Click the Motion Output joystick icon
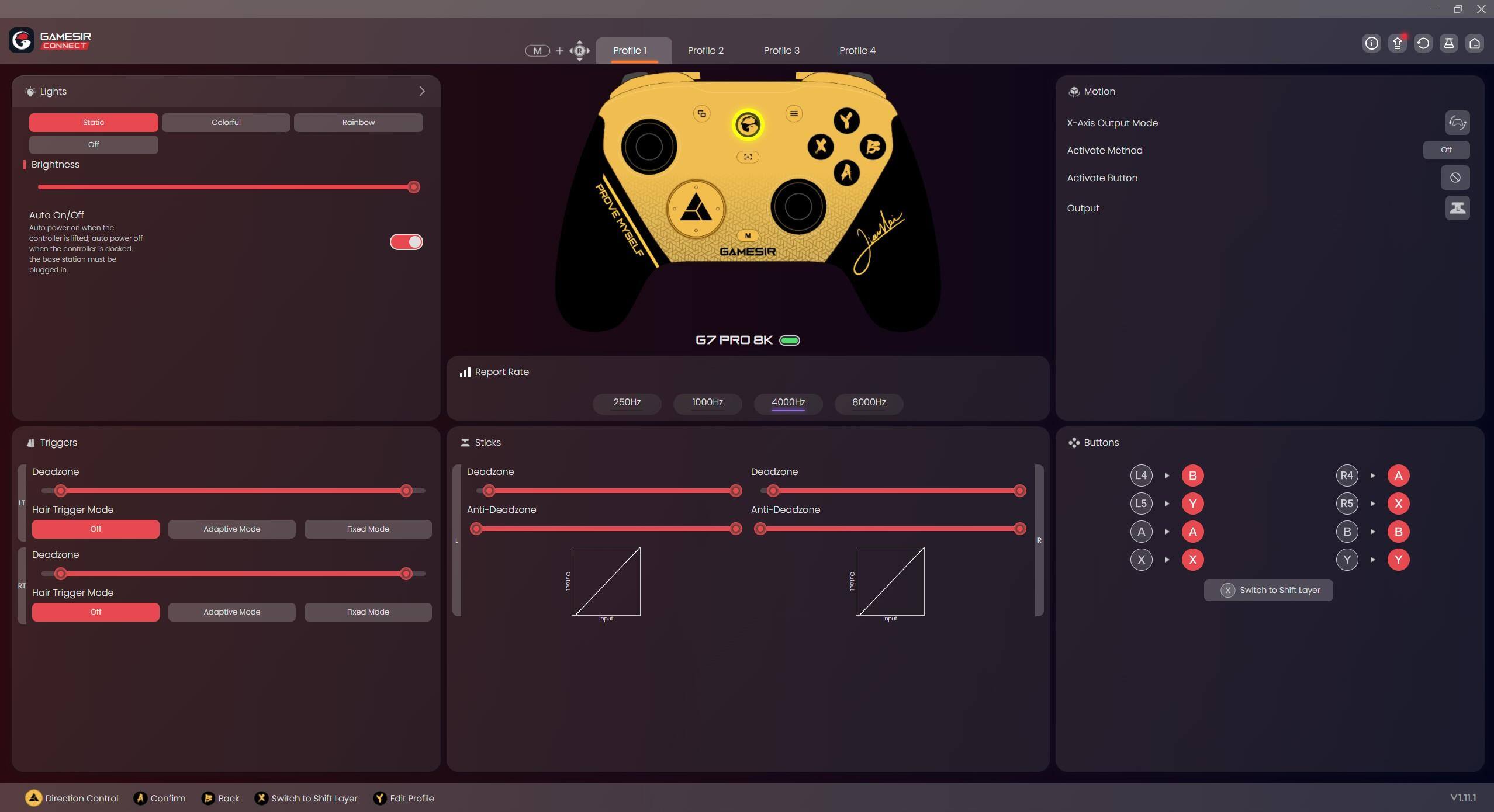Image resolution: width=1494 pixels, height=812 pixels. point(1457,208)
